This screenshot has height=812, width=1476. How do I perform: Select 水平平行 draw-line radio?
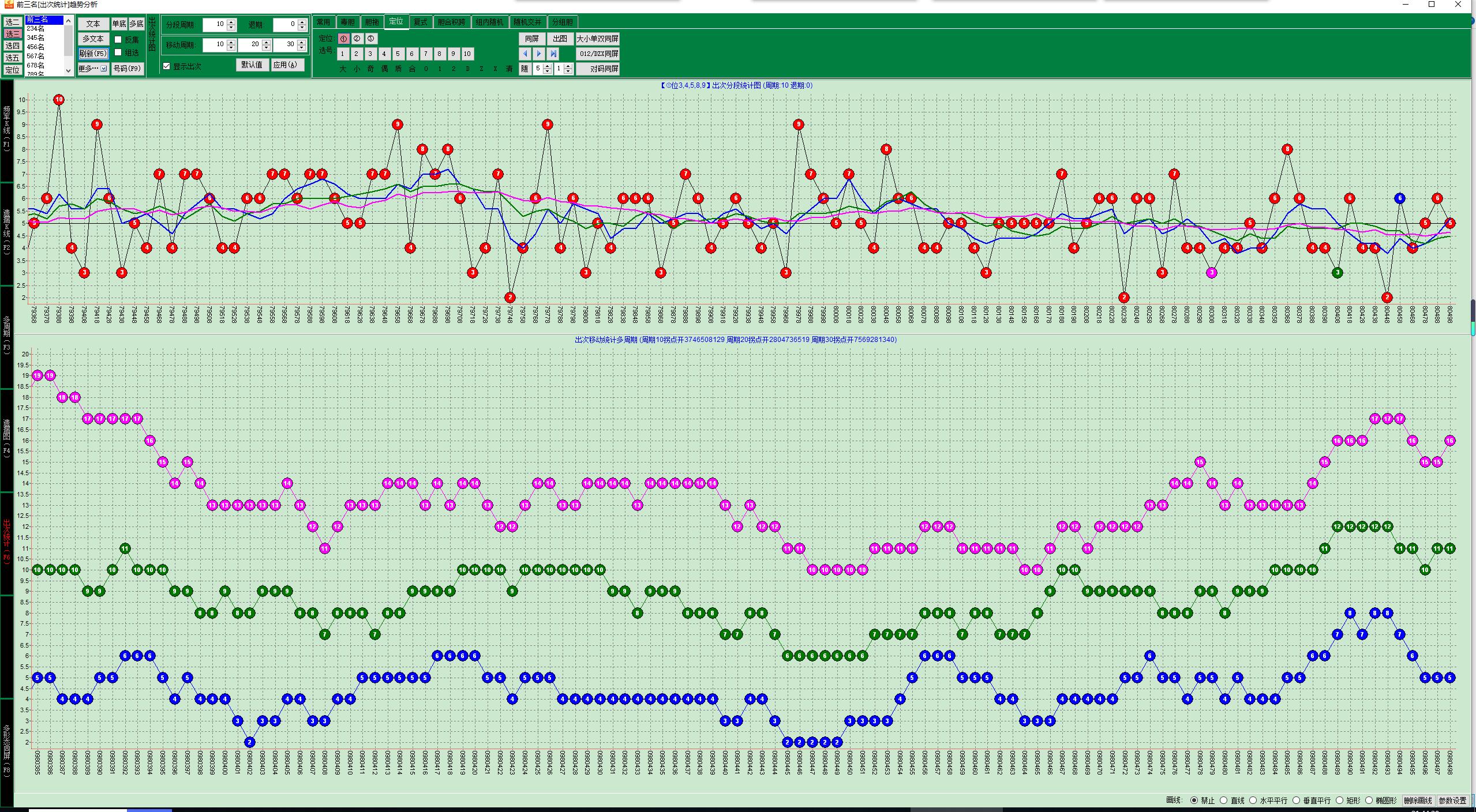tap(1253, 800)
